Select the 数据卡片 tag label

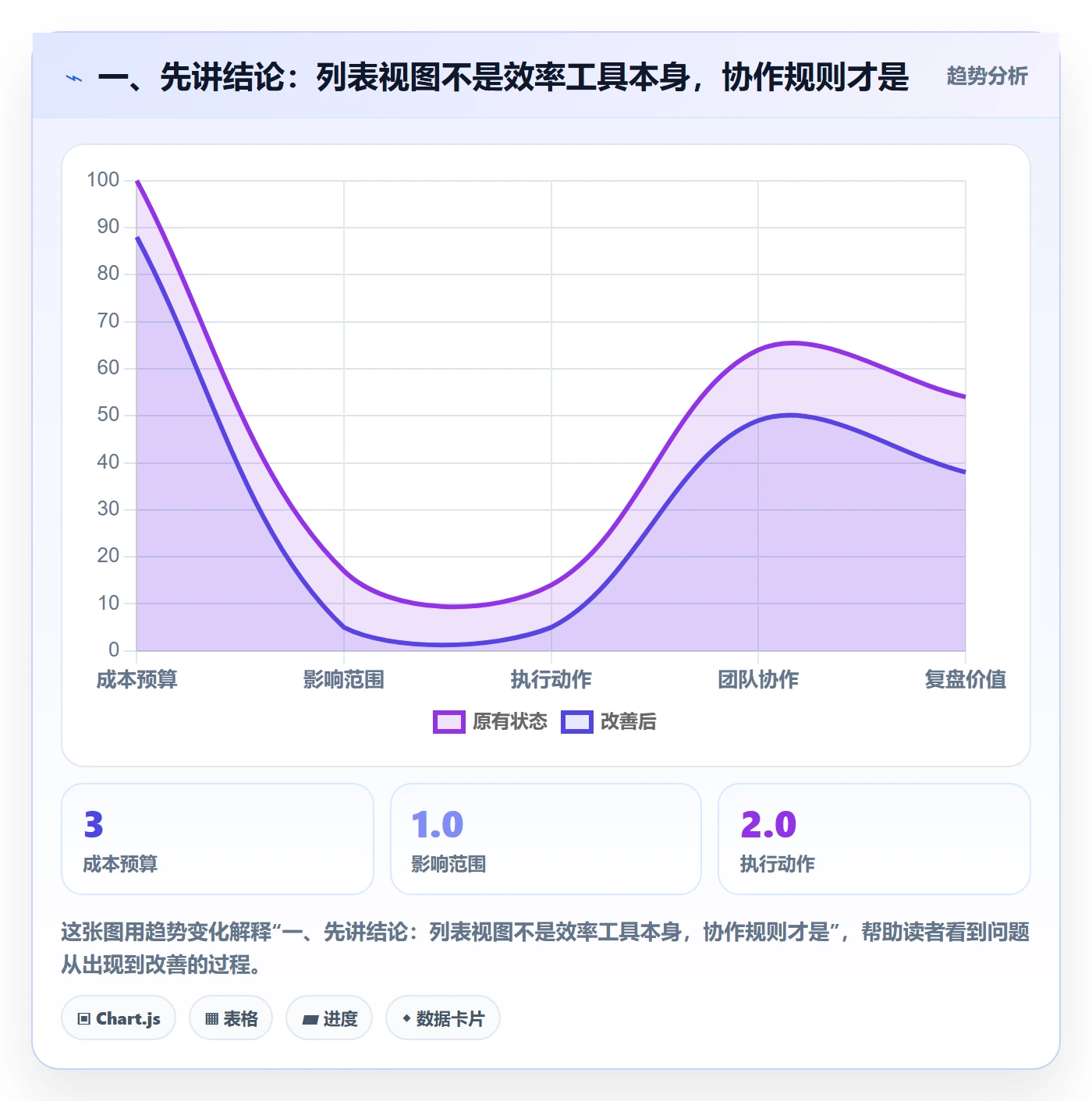450,1018
